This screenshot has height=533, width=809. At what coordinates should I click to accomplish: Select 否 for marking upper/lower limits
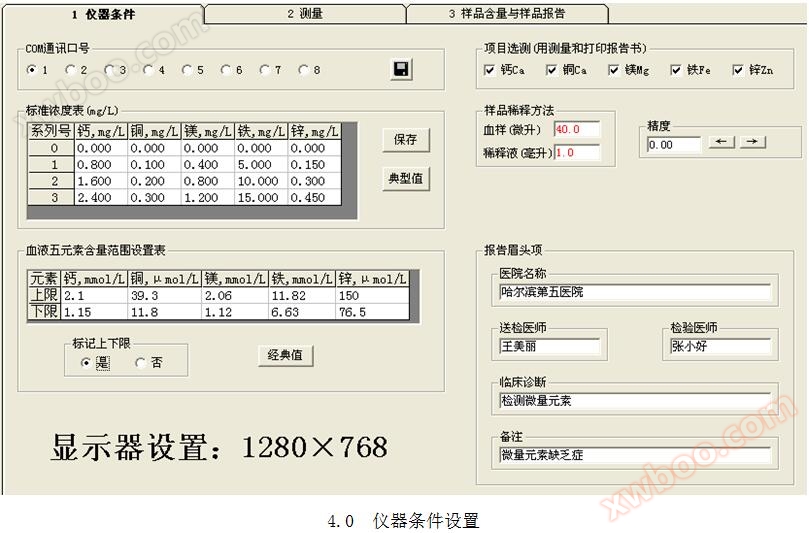[x=140, y=363]
